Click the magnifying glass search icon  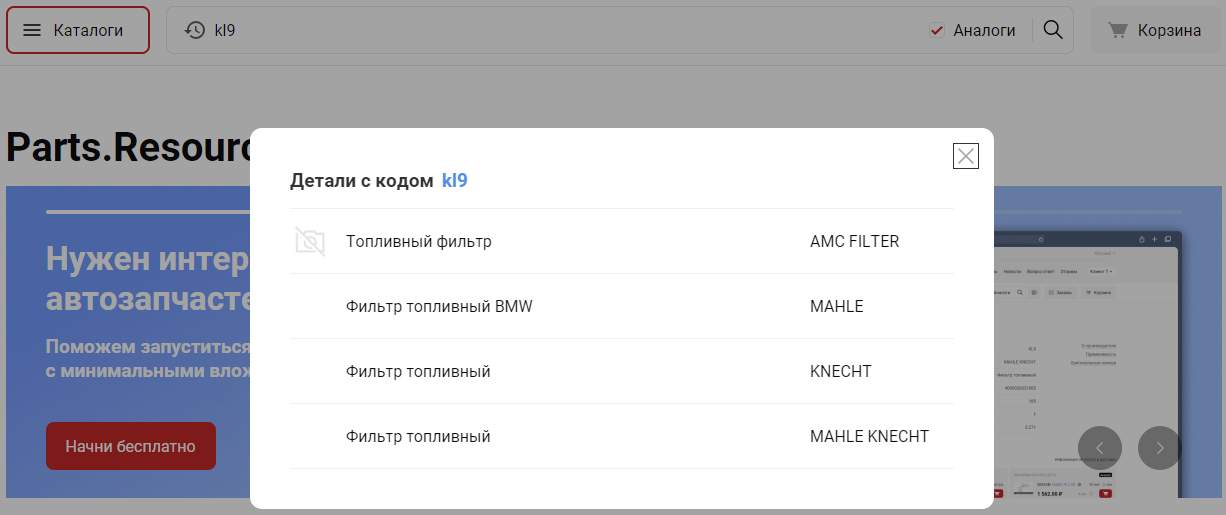[1052, 30]
